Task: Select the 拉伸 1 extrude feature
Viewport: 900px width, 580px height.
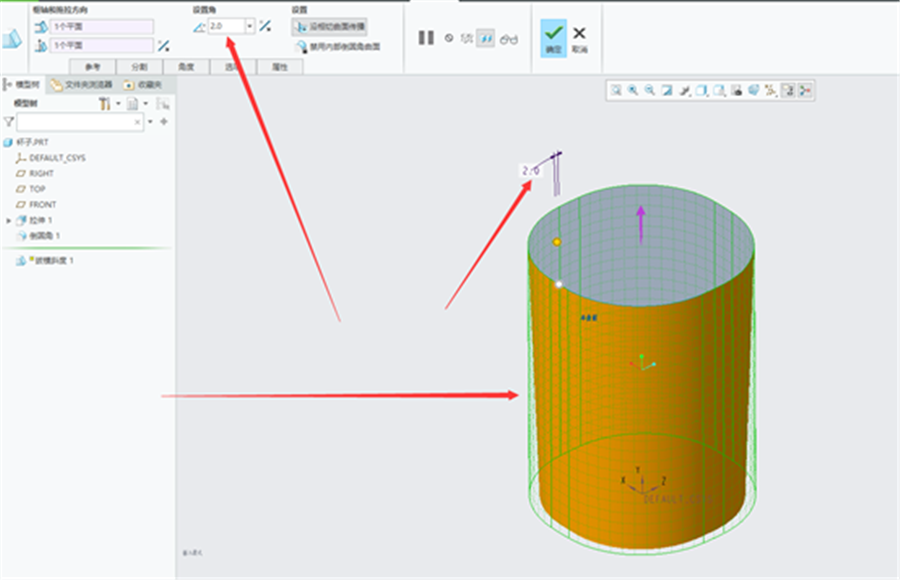Action: click(x=34, y=221)
